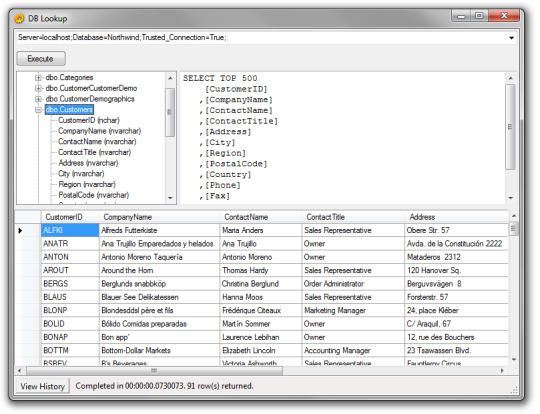Image resolution: width=540 pixels, height=414 pixels.
Task: Sort by CustomerID column header
Action: pos(70,217)
